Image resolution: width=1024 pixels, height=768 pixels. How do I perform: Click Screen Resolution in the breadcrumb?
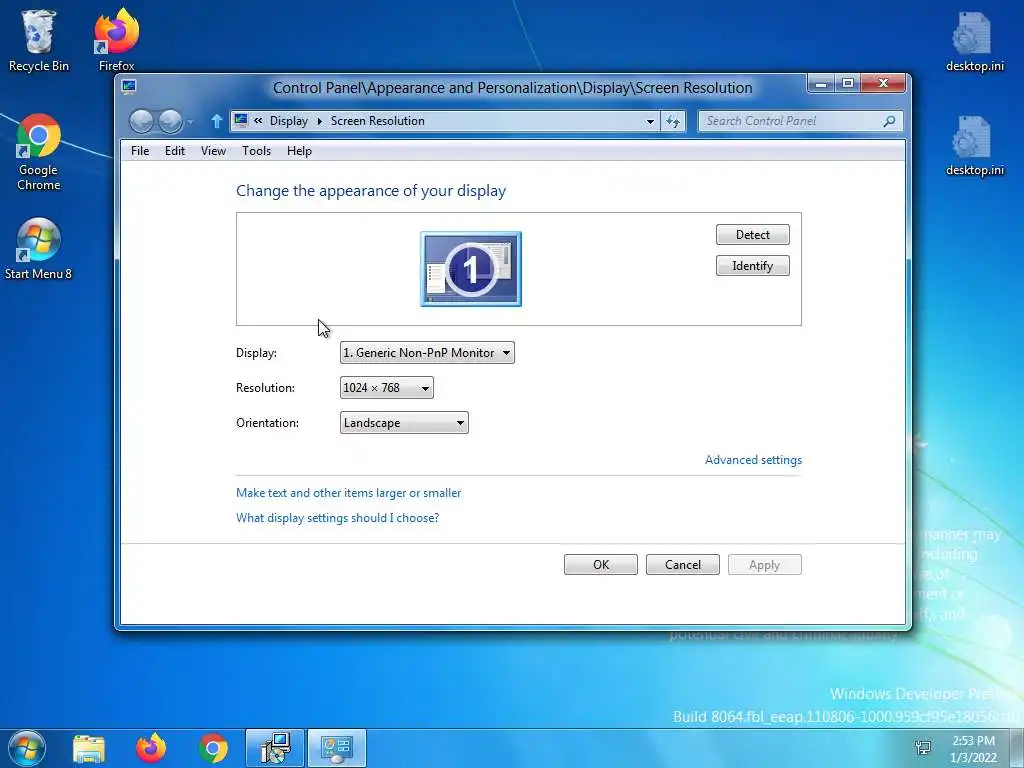[377, 121]
